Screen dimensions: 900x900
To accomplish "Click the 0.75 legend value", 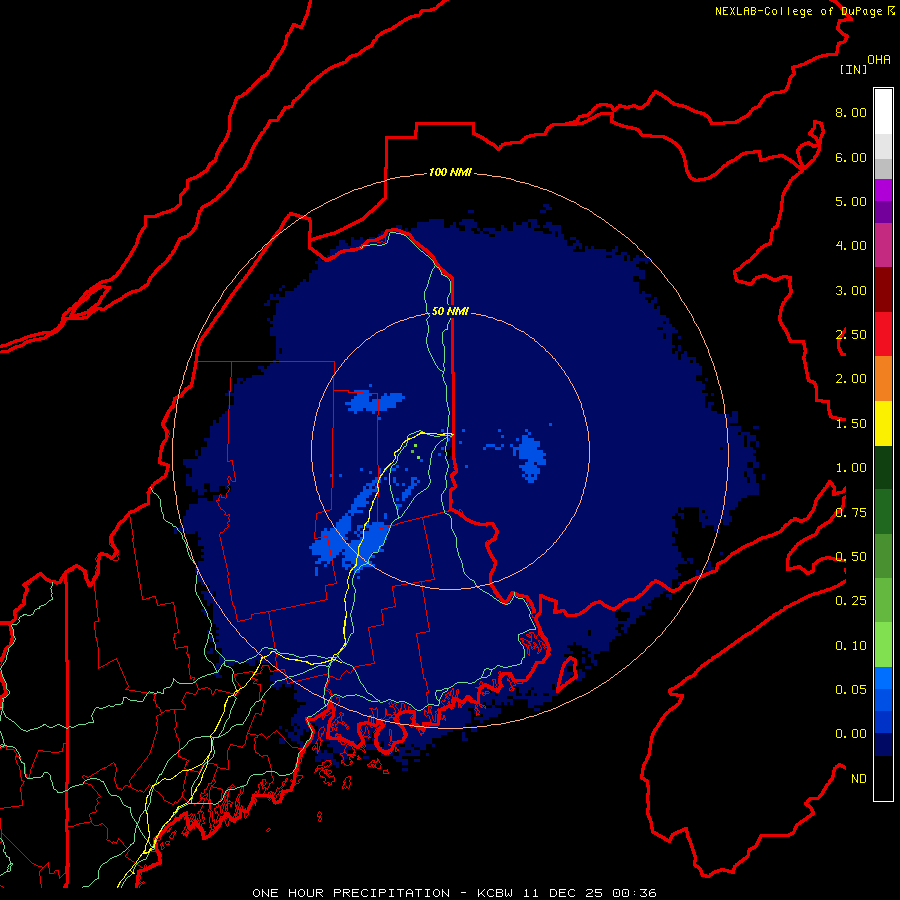I will coord(851,513).
